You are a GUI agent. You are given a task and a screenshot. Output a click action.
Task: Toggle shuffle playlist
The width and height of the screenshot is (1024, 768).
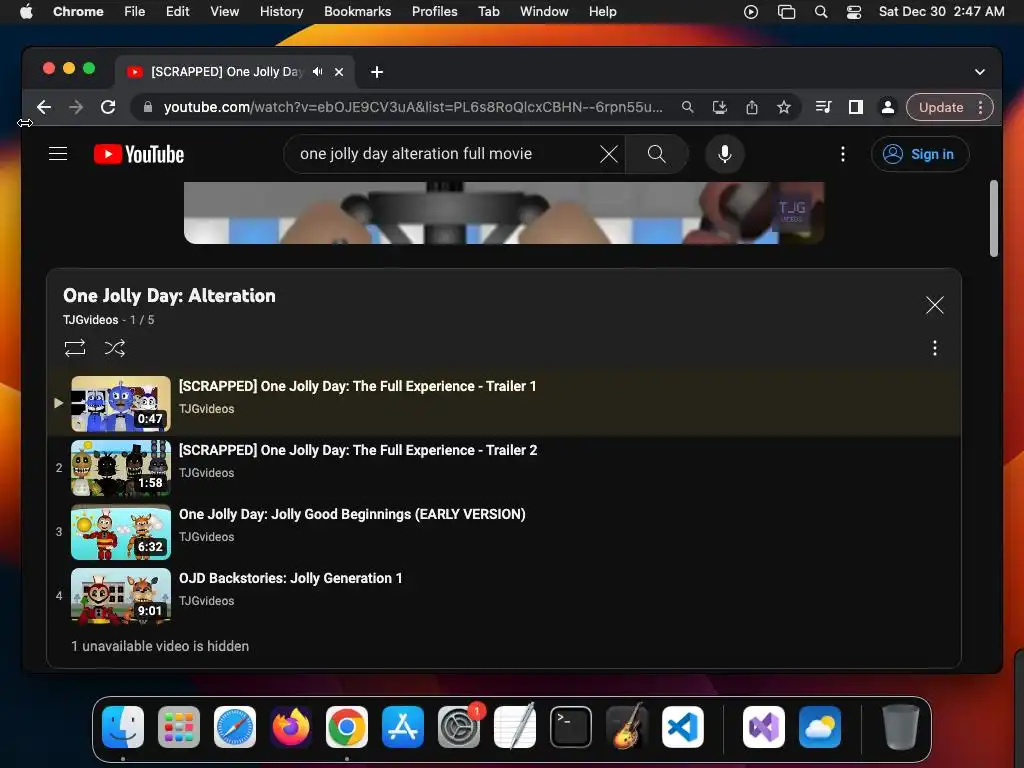[x=115, y=348]
